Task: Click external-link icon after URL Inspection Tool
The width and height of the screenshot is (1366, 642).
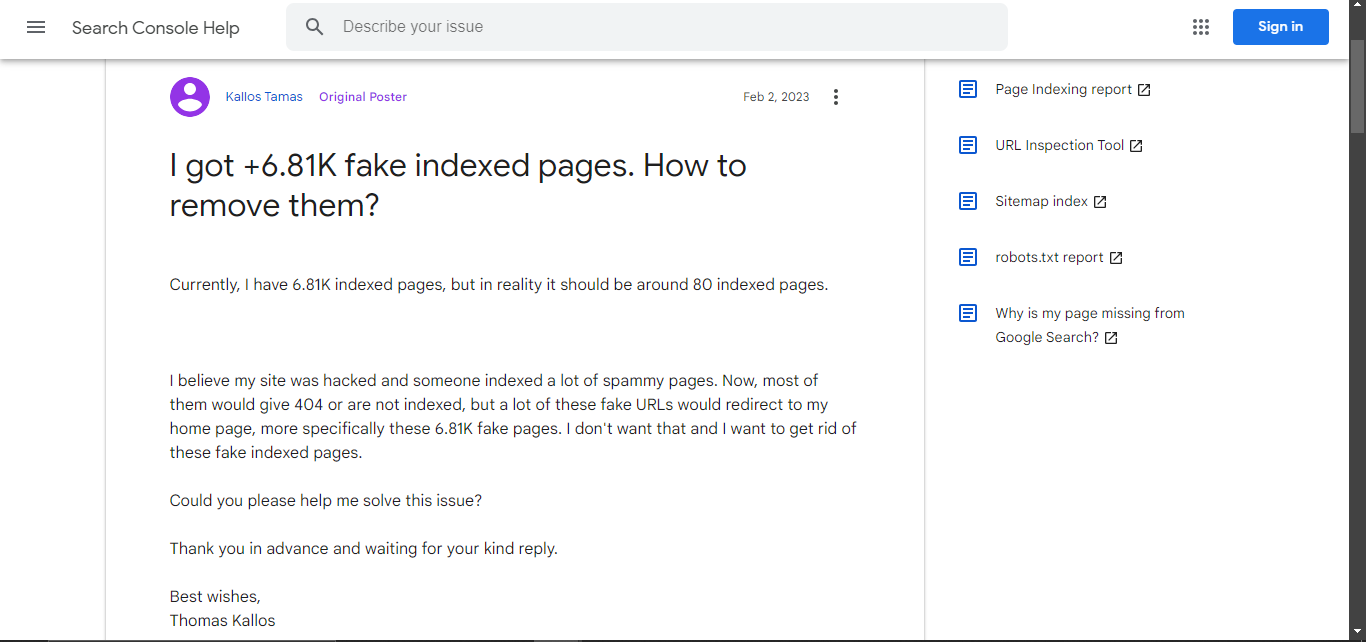Action: point(1136,146)
